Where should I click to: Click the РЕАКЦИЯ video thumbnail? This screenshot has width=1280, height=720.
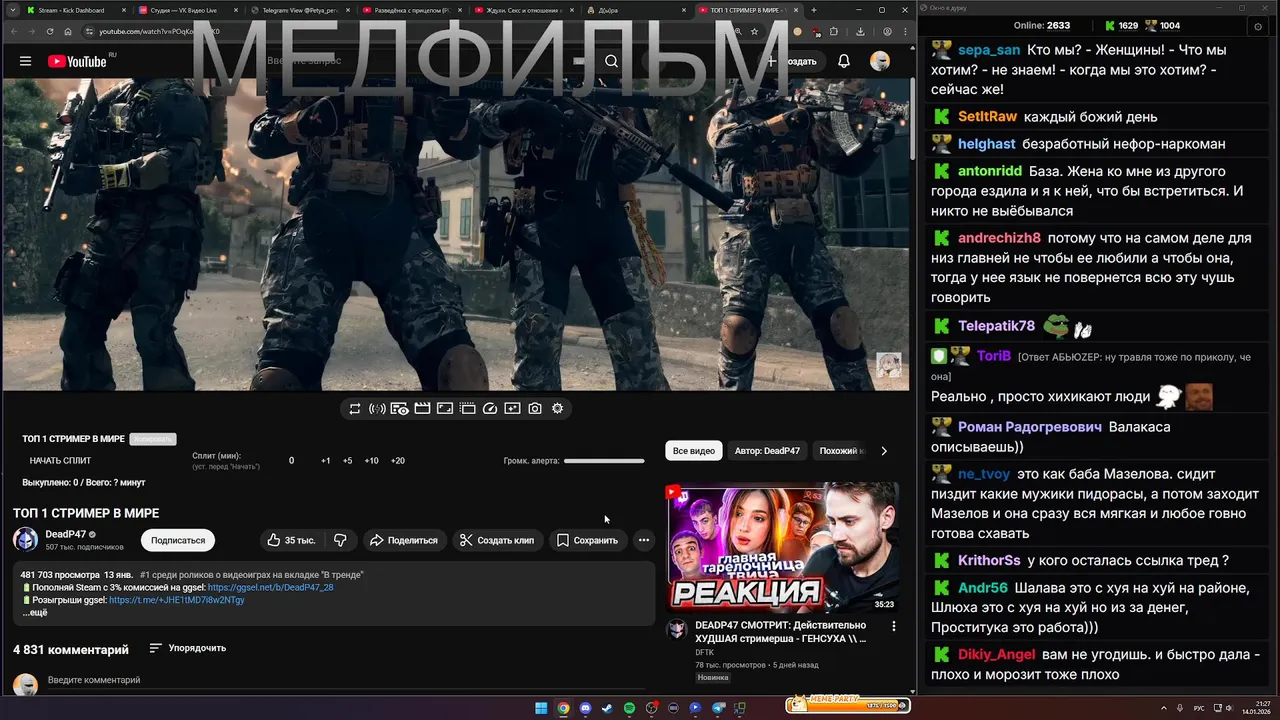pos(782,547)
